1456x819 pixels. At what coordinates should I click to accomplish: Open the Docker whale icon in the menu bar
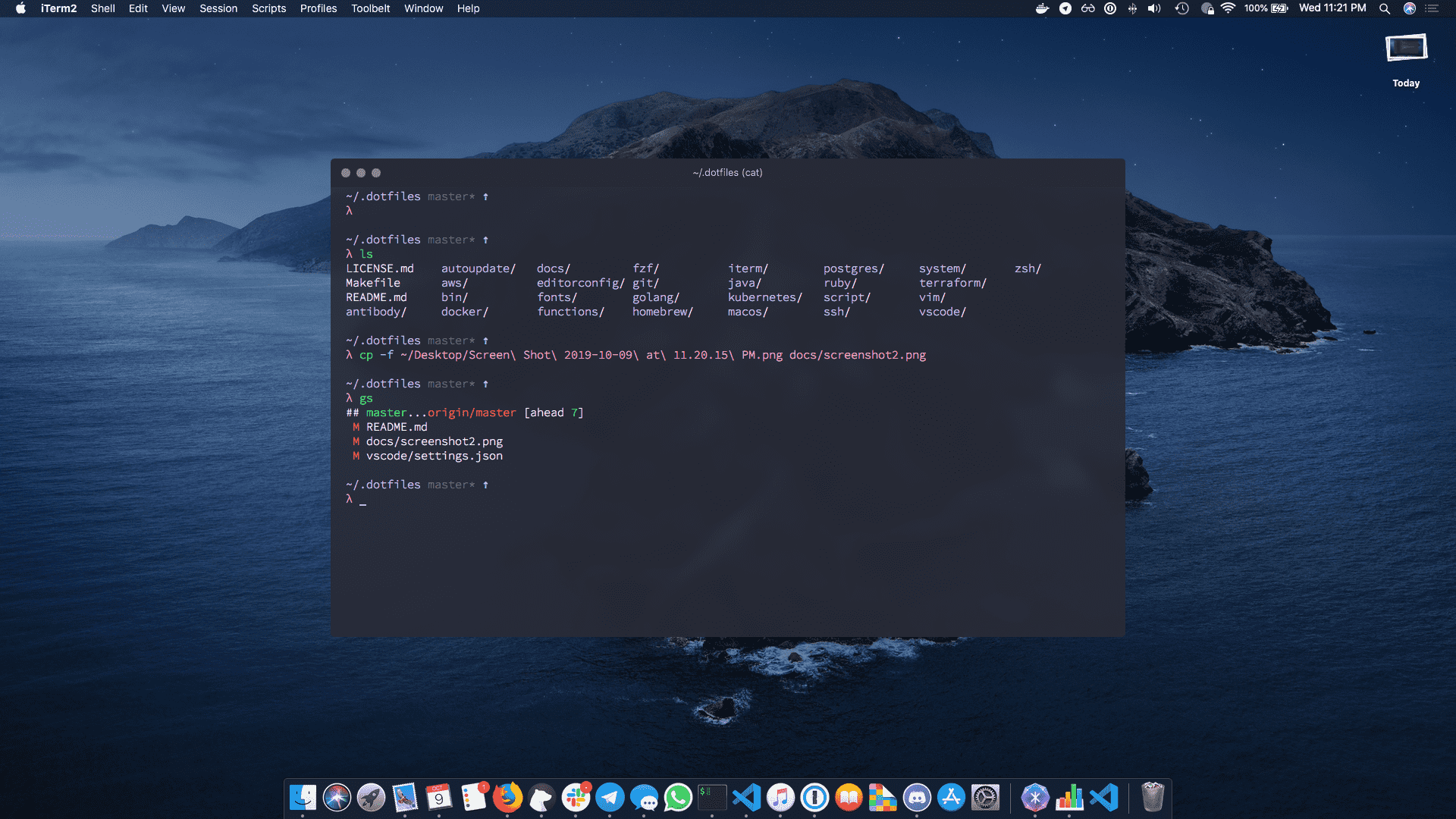(1043, 8)
